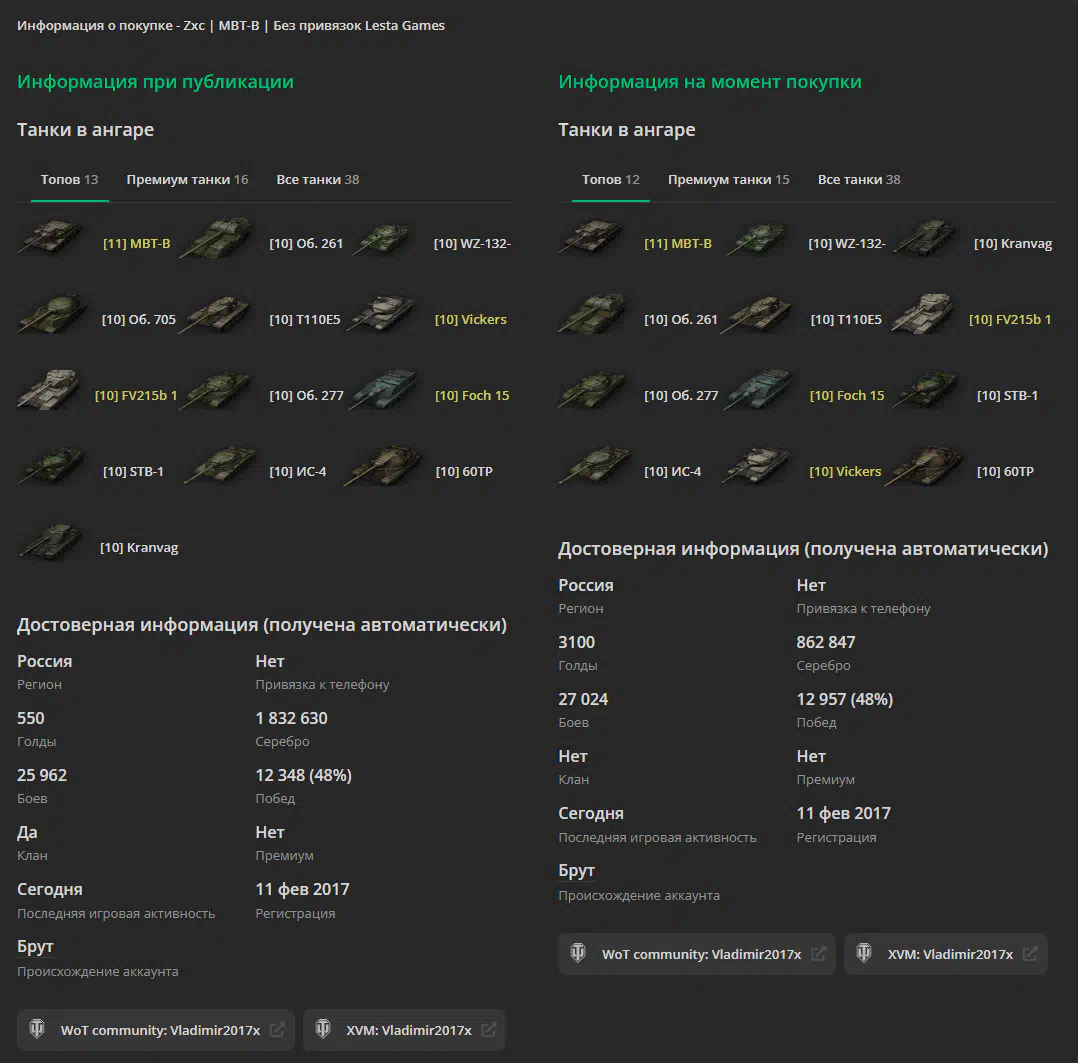Click 60TP tank image in purchase panel
The image size is (1078, 1063).
click(924, 466)
